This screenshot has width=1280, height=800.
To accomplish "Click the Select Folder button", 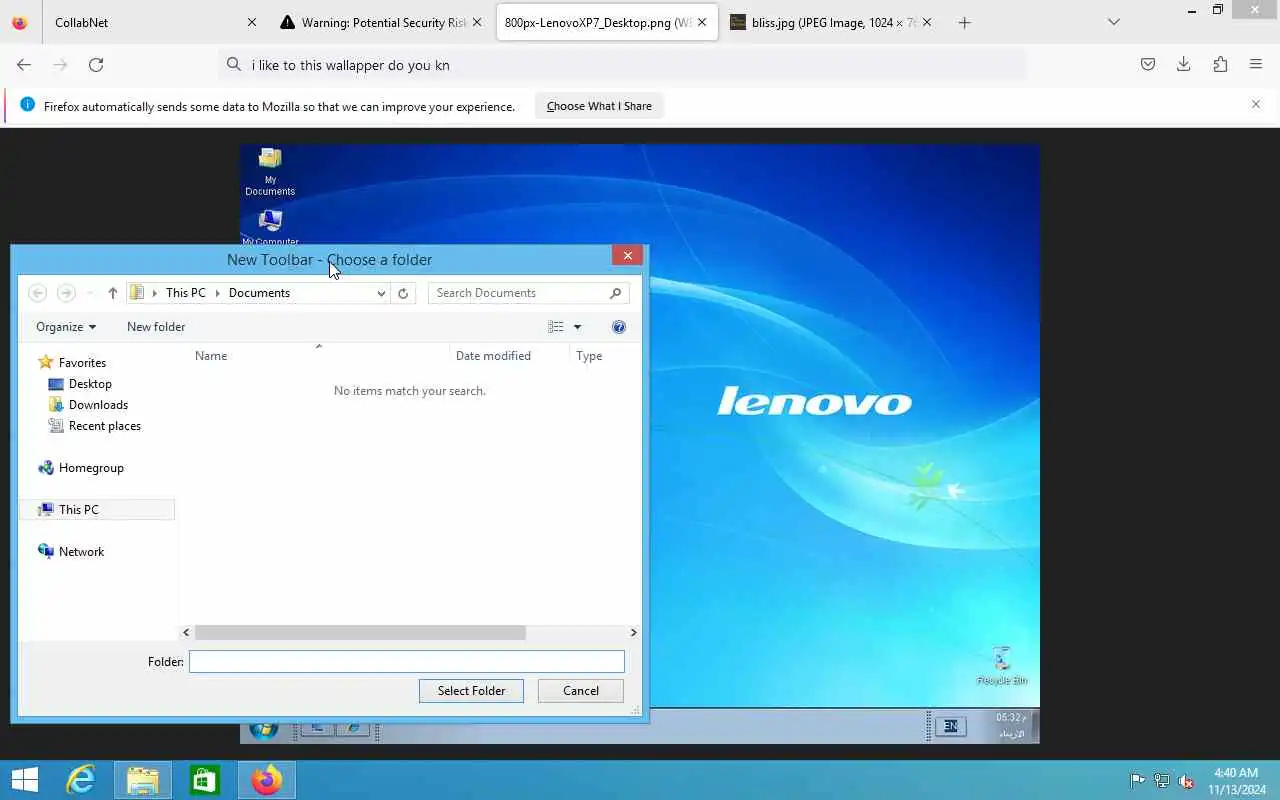I will [x=471, y=691].
